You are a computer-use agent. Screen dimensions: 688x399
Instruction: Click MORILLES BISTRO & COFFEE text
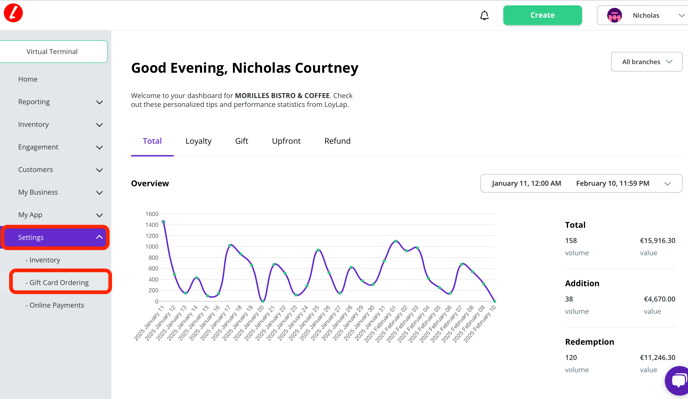(282, 95)
